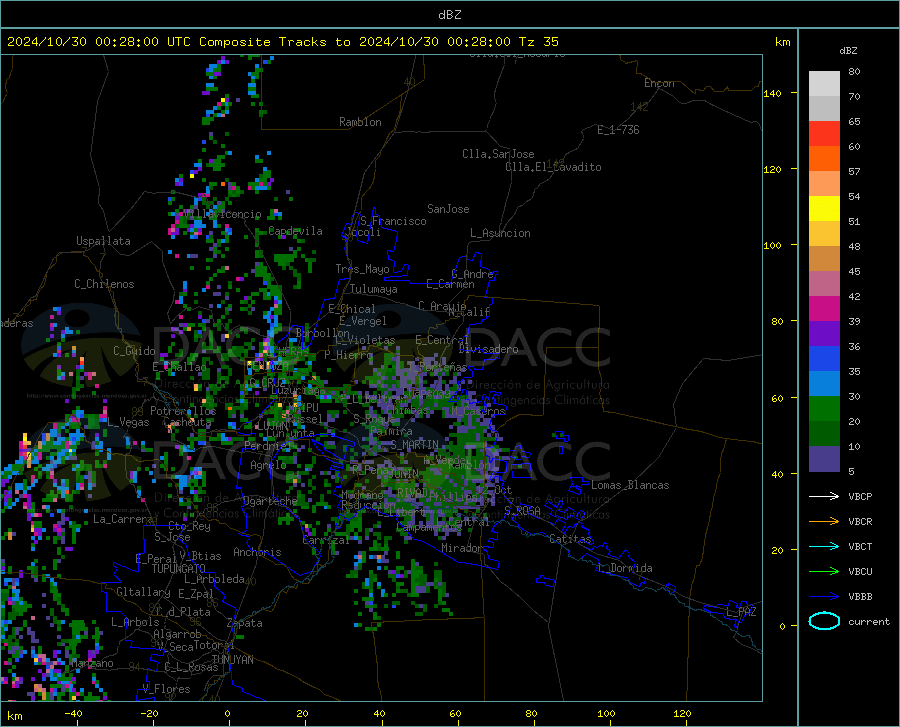Image resolution: width=900 pixels, height=727 pixels.
Task: Click the 'C_Chilenos' map label
Action: (104, 284)
